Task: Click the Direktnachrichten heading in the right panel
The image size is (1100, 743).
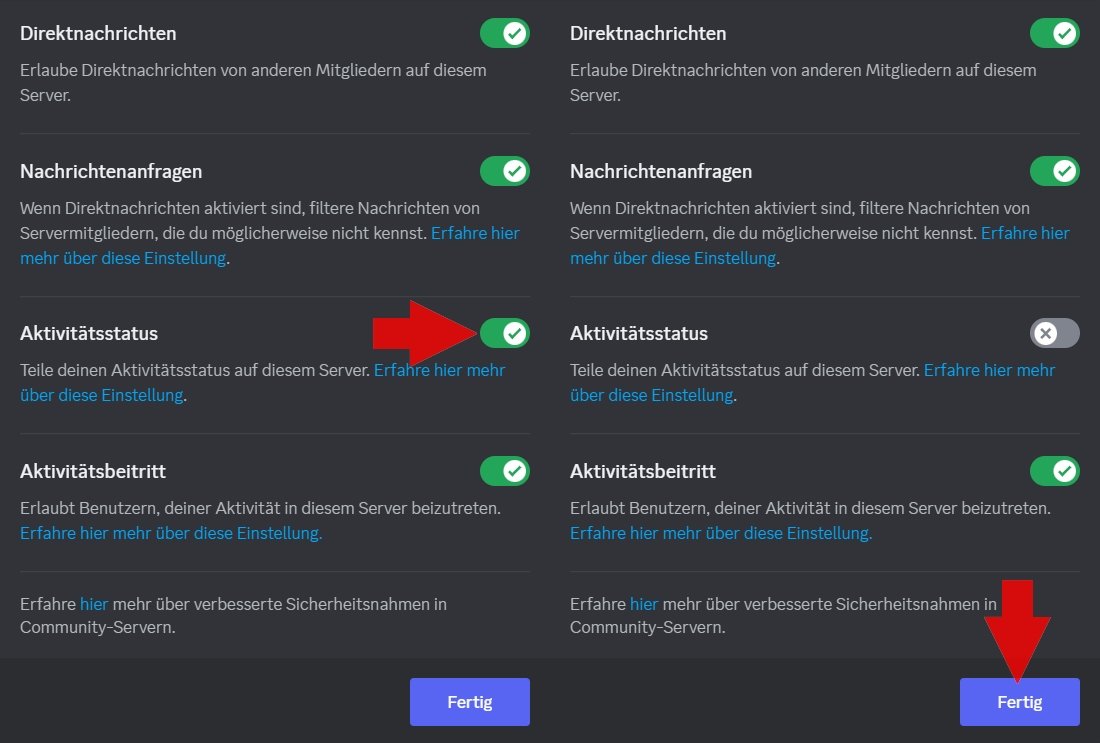Action: click(648, 33)
